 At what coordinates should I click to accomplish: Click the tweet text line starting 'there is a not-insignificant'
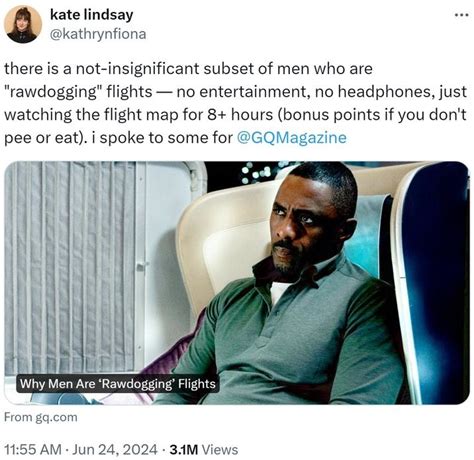188,69
